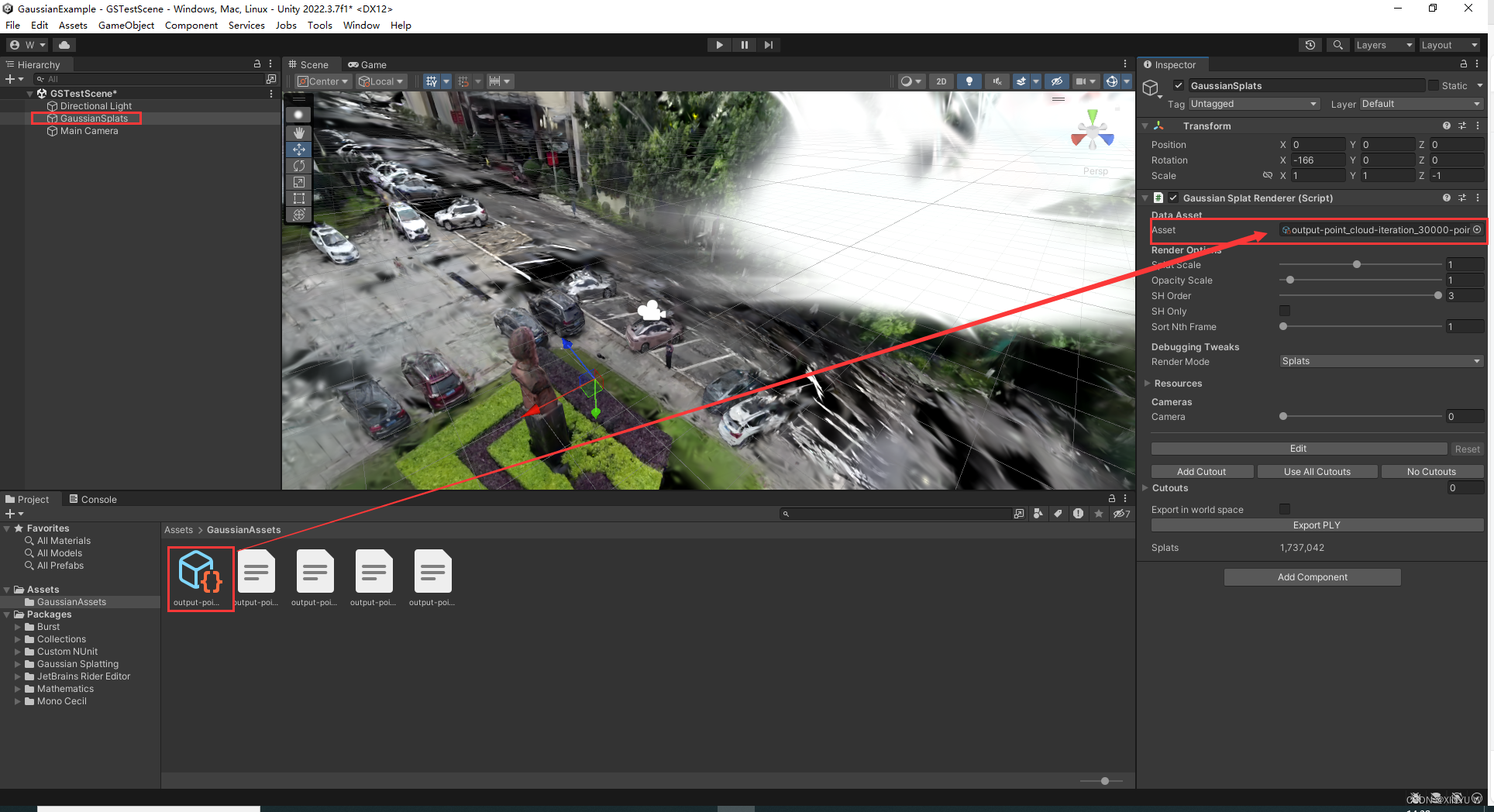Expand the Resources section
1494x812 pixels.
tap(1147, 384)
